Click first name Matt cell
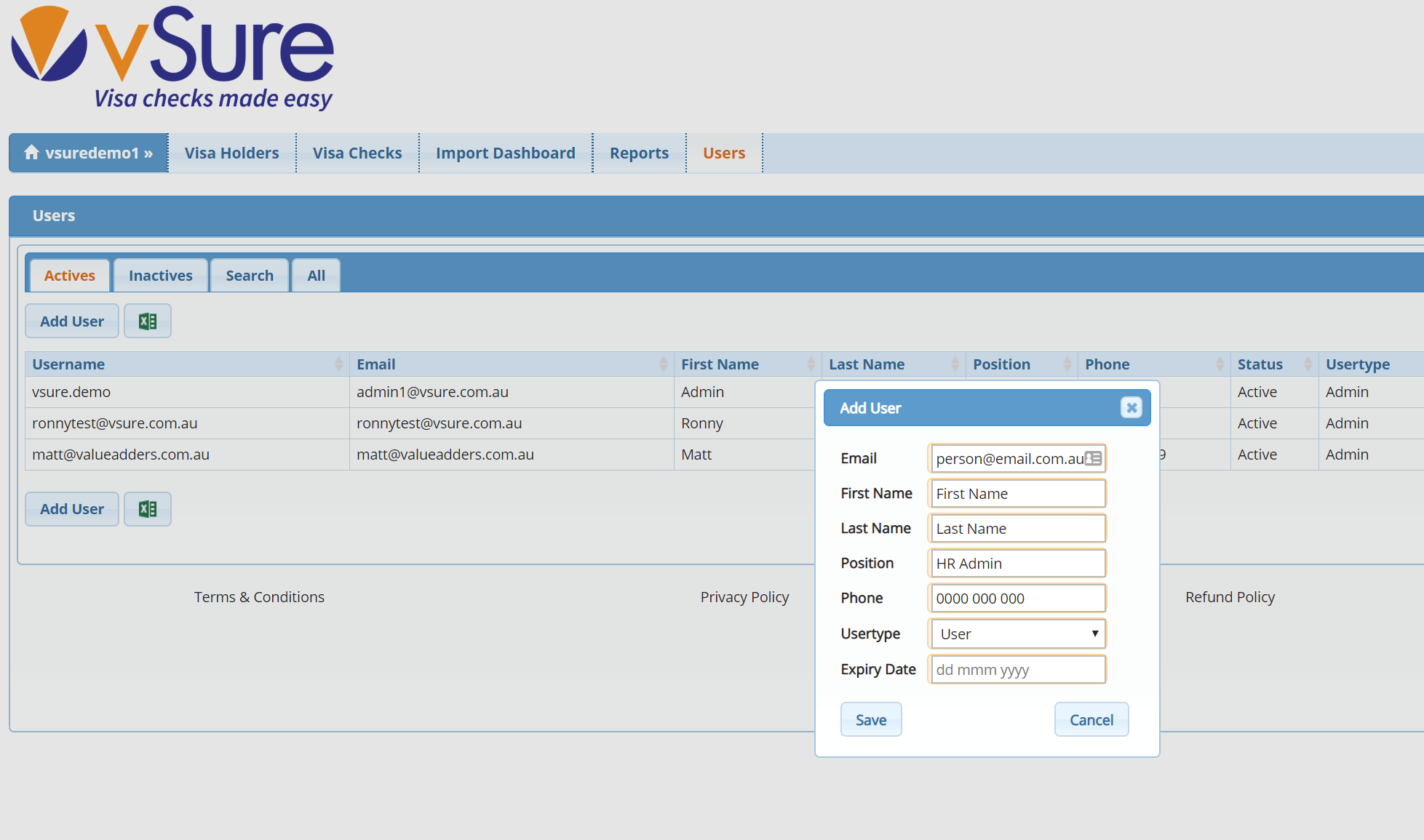The height and width of the screenshot is (840, 1424). (744, 455)
